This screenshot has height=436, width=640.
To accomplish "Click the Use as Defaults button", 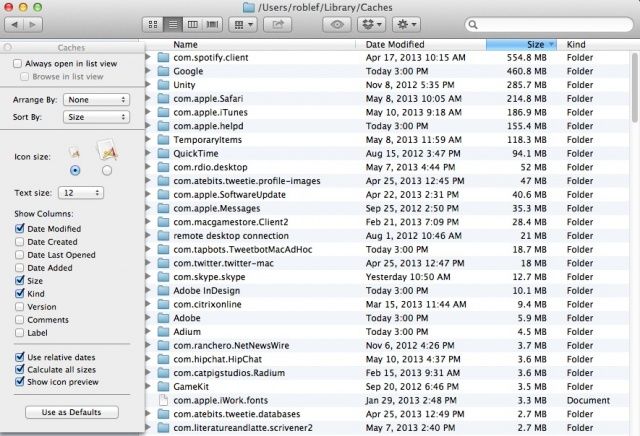I will [x=70, y=412].
